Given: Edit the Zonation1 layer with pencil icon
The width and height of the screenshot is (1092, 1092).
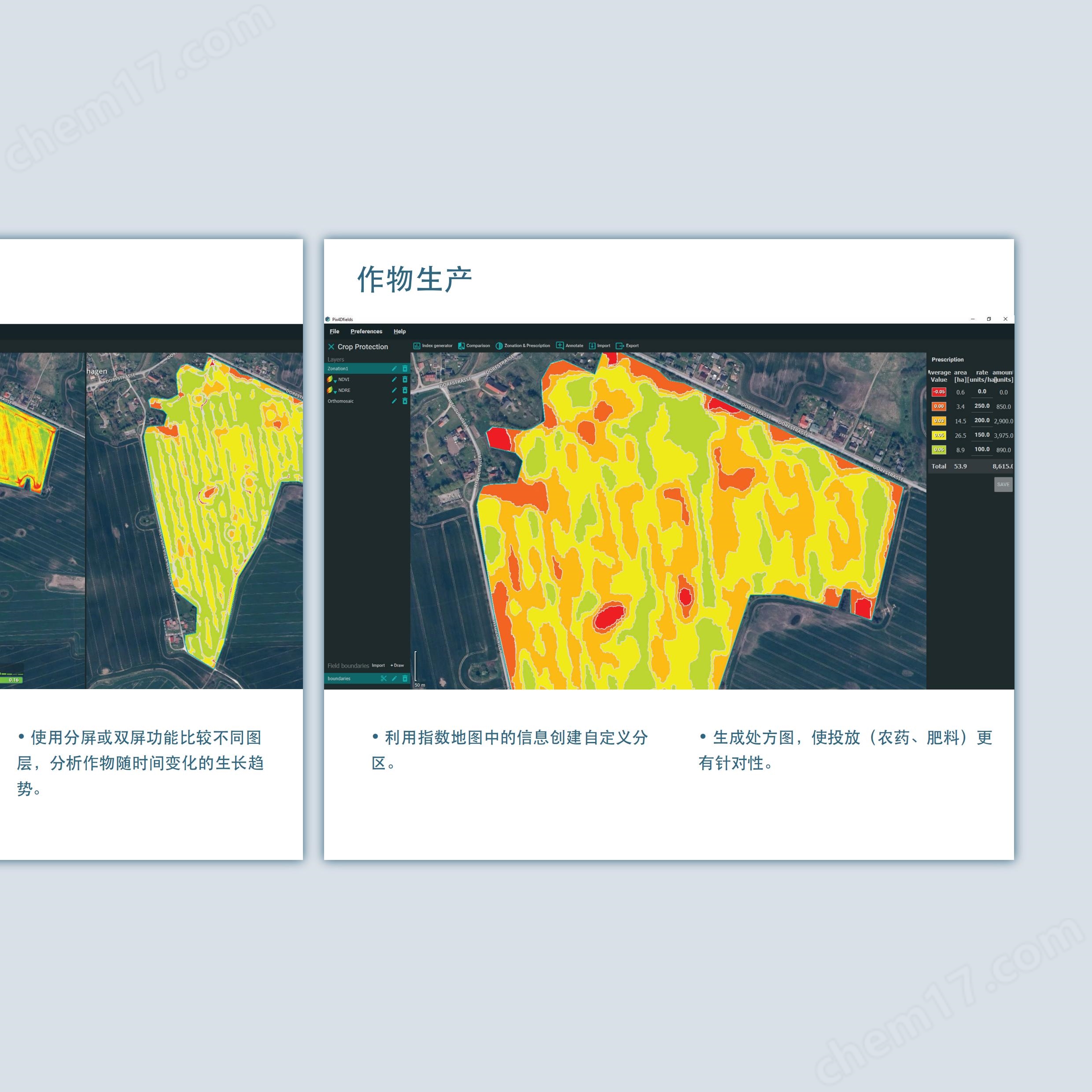Looking at the screenshot, I should tap(394, 369).
